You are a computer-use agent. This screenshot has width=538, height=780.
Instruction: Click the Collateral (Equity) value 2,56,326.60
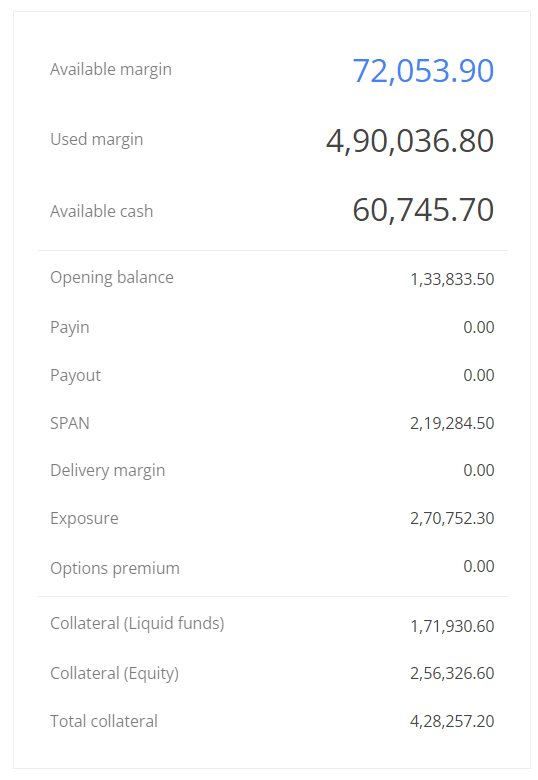pos(452,674)
